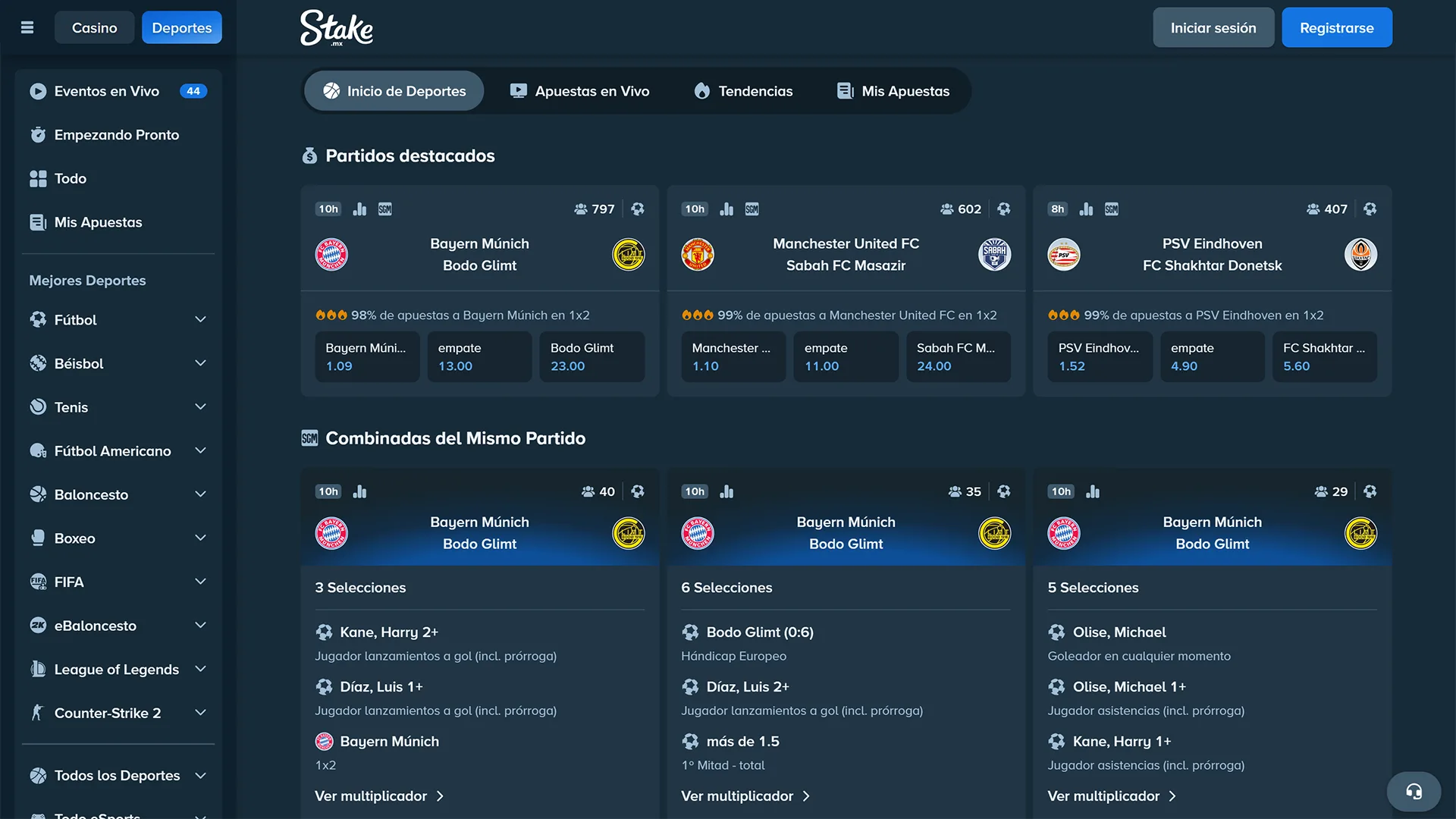Open Ver multiplicador on 6 Selecciones card
Image resolution: width=1456 pixels, height=819 pixels.
click(745, 796)
